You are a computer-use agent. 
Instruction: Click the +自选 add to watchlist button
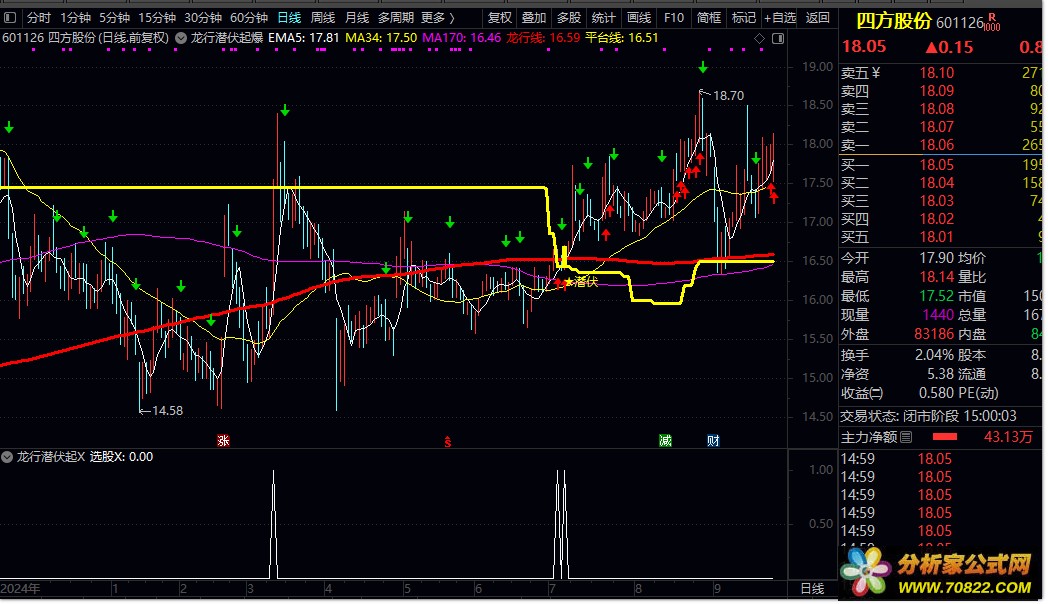(782, 18)
